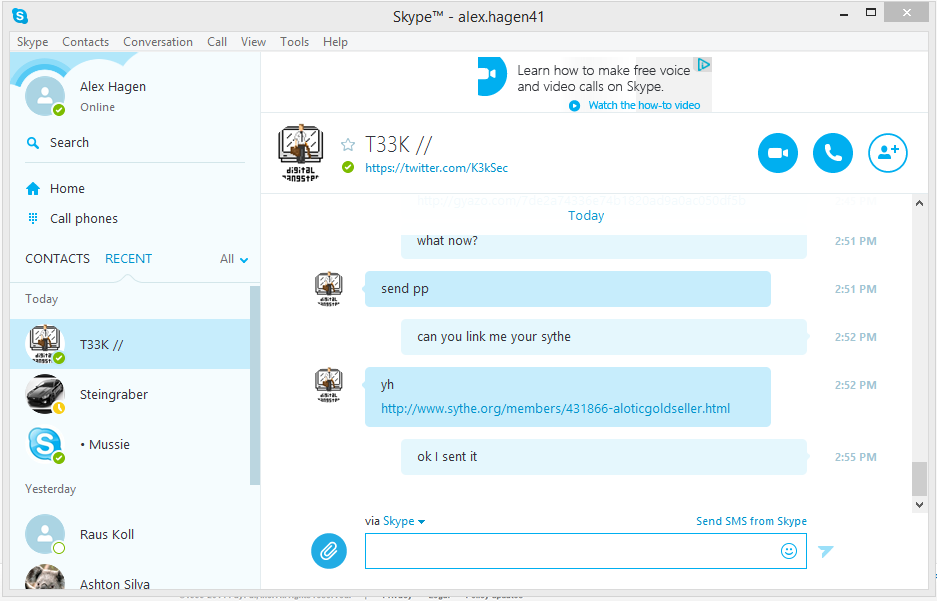Open the Skype menu
This screenshot has height=601, width=937.
click(32, 42)
